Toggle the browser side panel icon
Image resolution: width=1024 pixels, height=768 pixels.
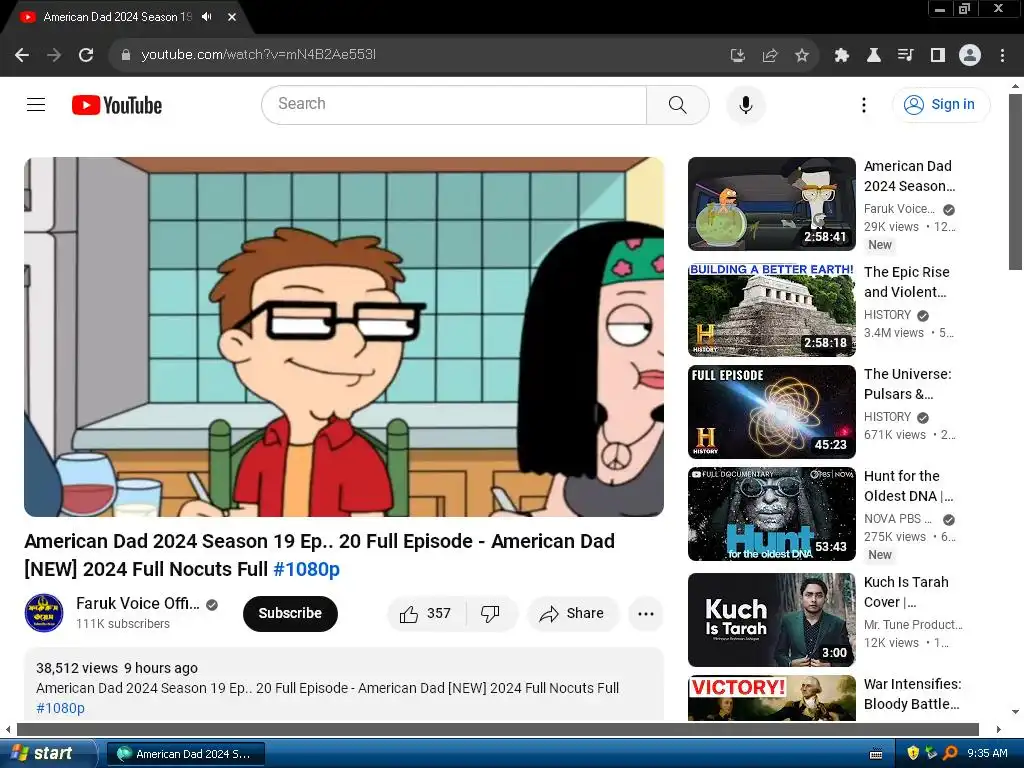click(x=938, y=55)
